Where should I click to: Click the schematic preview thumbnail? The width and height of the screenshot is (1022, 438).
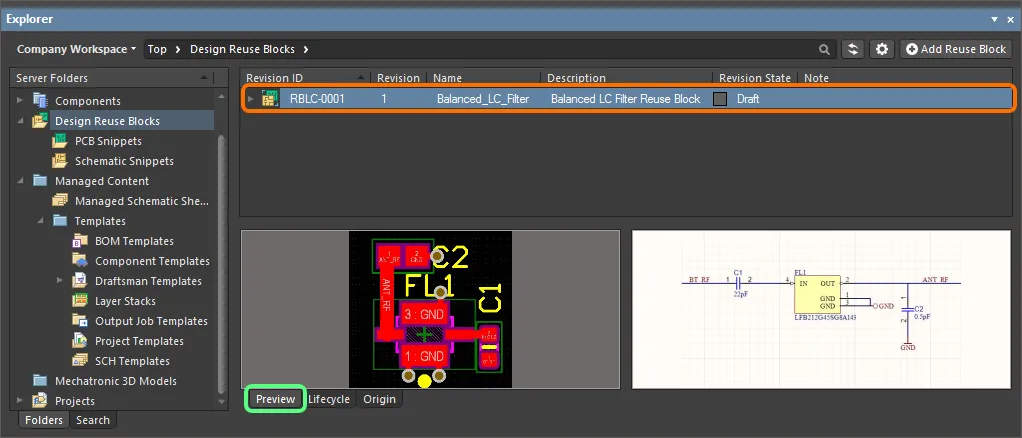point(821,310)
